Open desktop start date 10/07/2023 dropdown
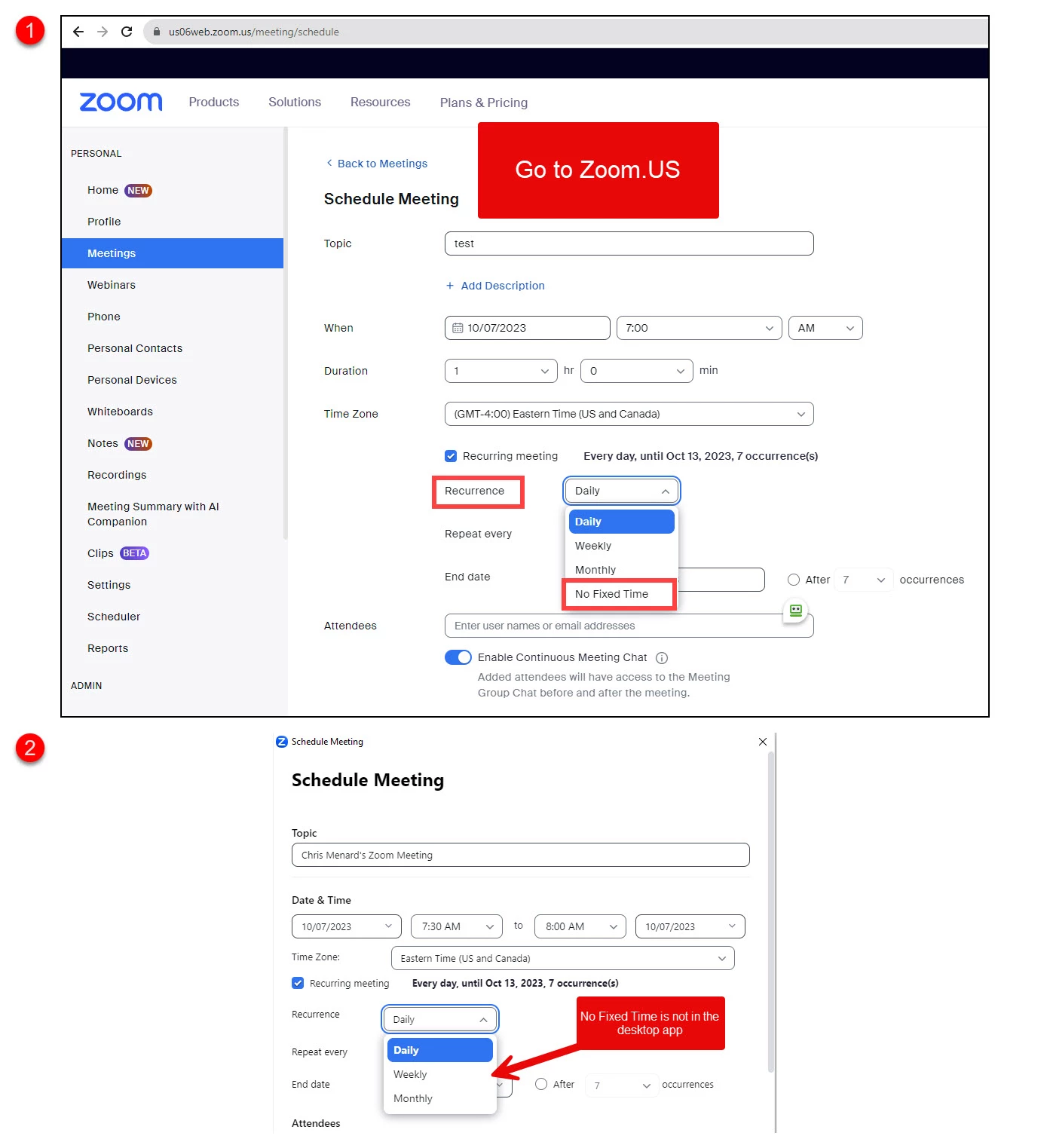The width and height of the screenshot is (1050, 1148). click(x=347, y=926)
